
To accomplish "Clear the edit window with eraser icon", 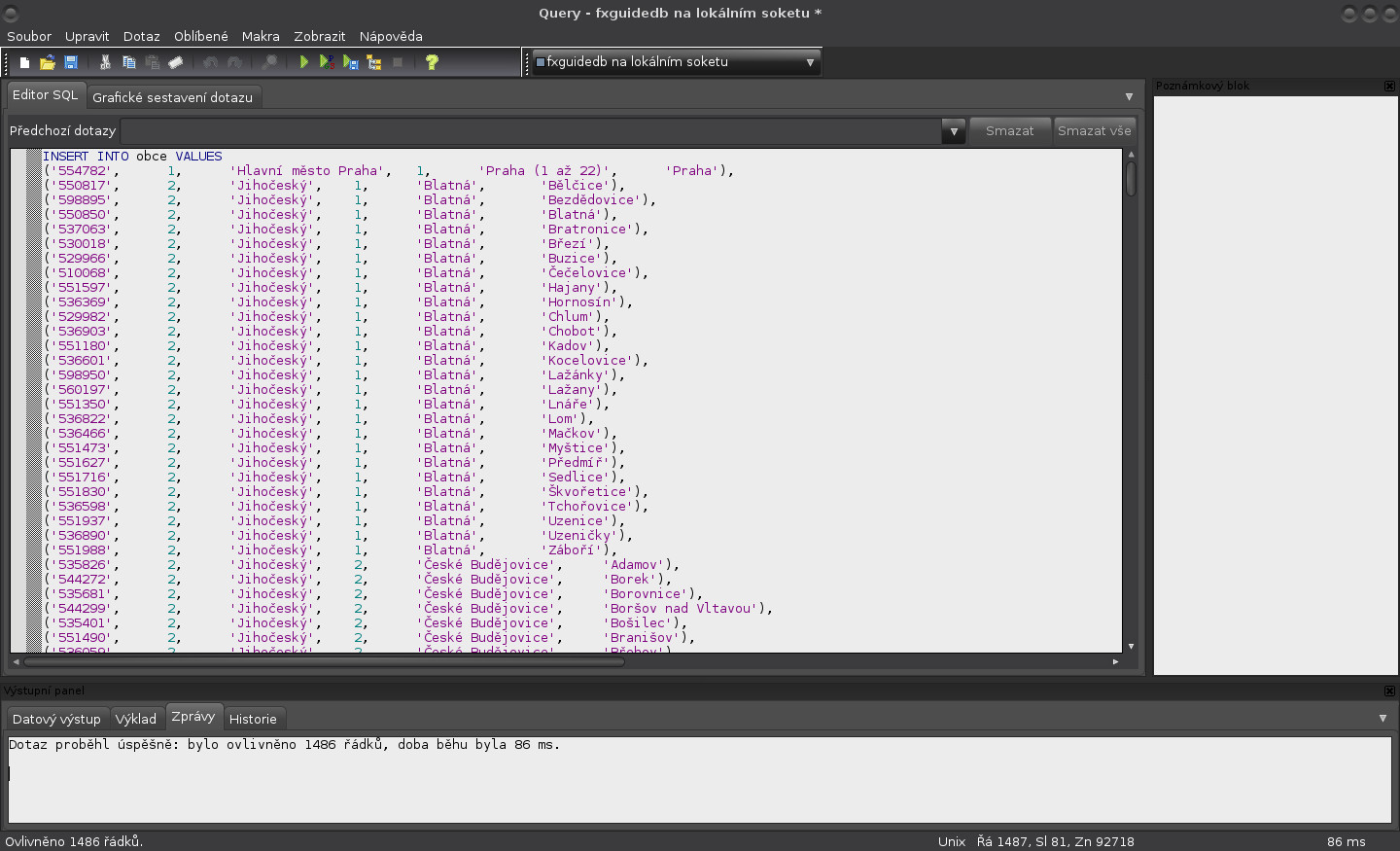I will click(176, 62).
